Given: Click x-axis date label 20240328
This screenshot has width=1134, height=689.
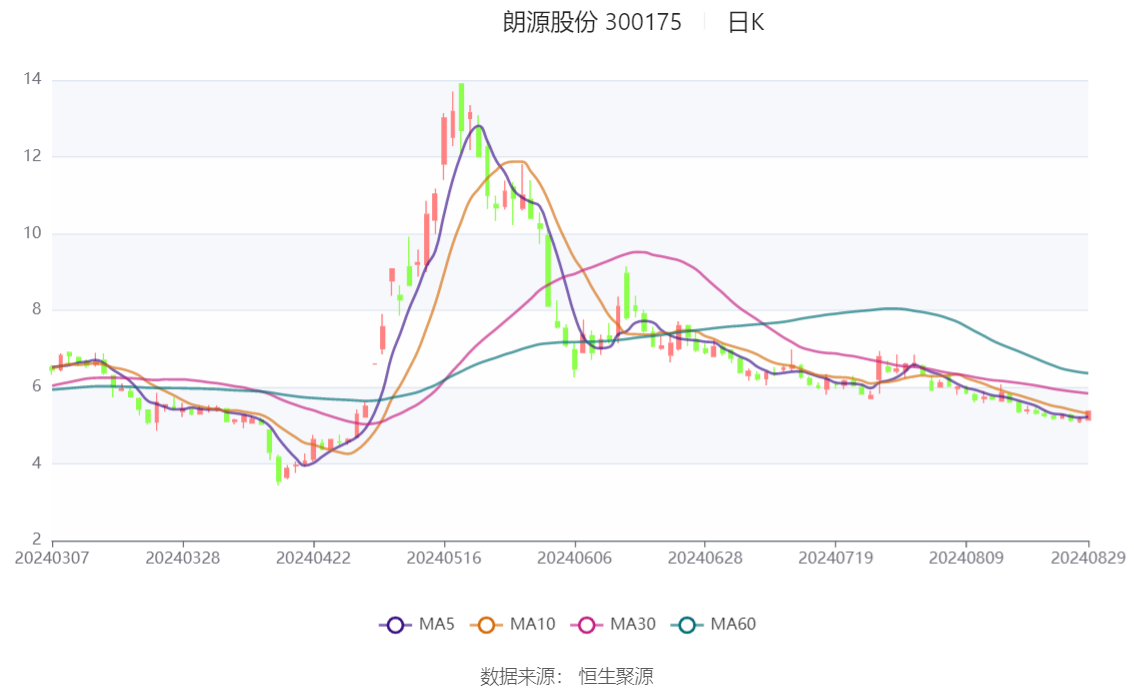Looking at the screenshot, I should [x=182, y=558].
